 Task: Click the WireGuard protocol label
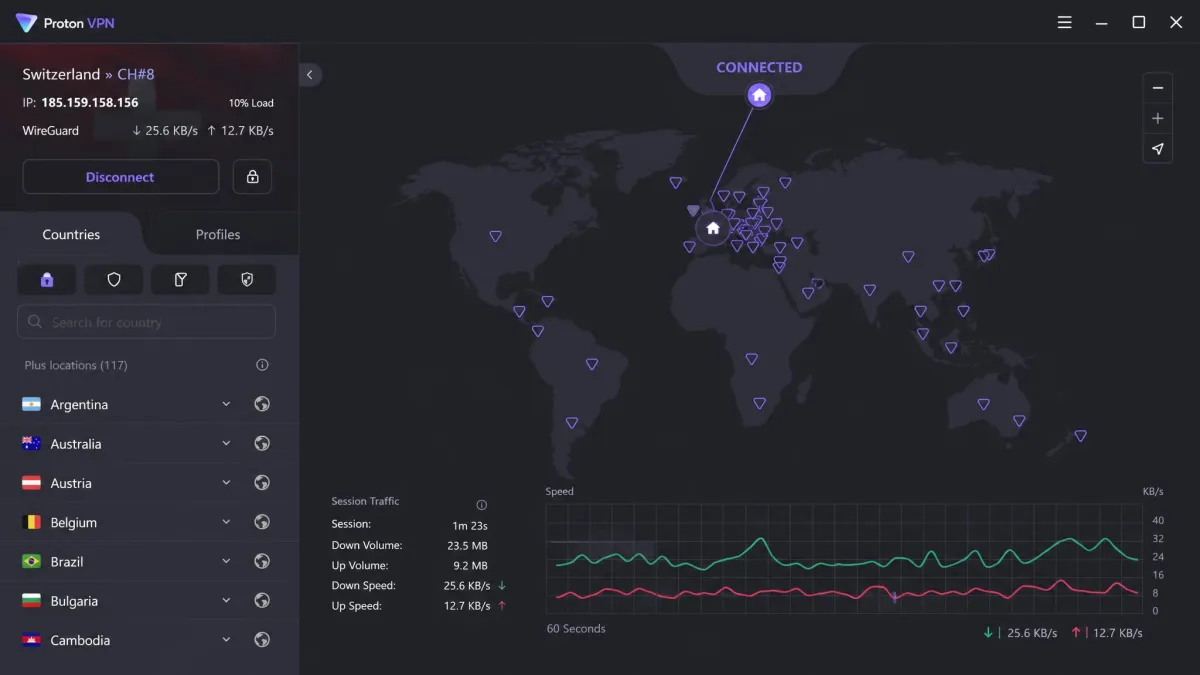51,131
